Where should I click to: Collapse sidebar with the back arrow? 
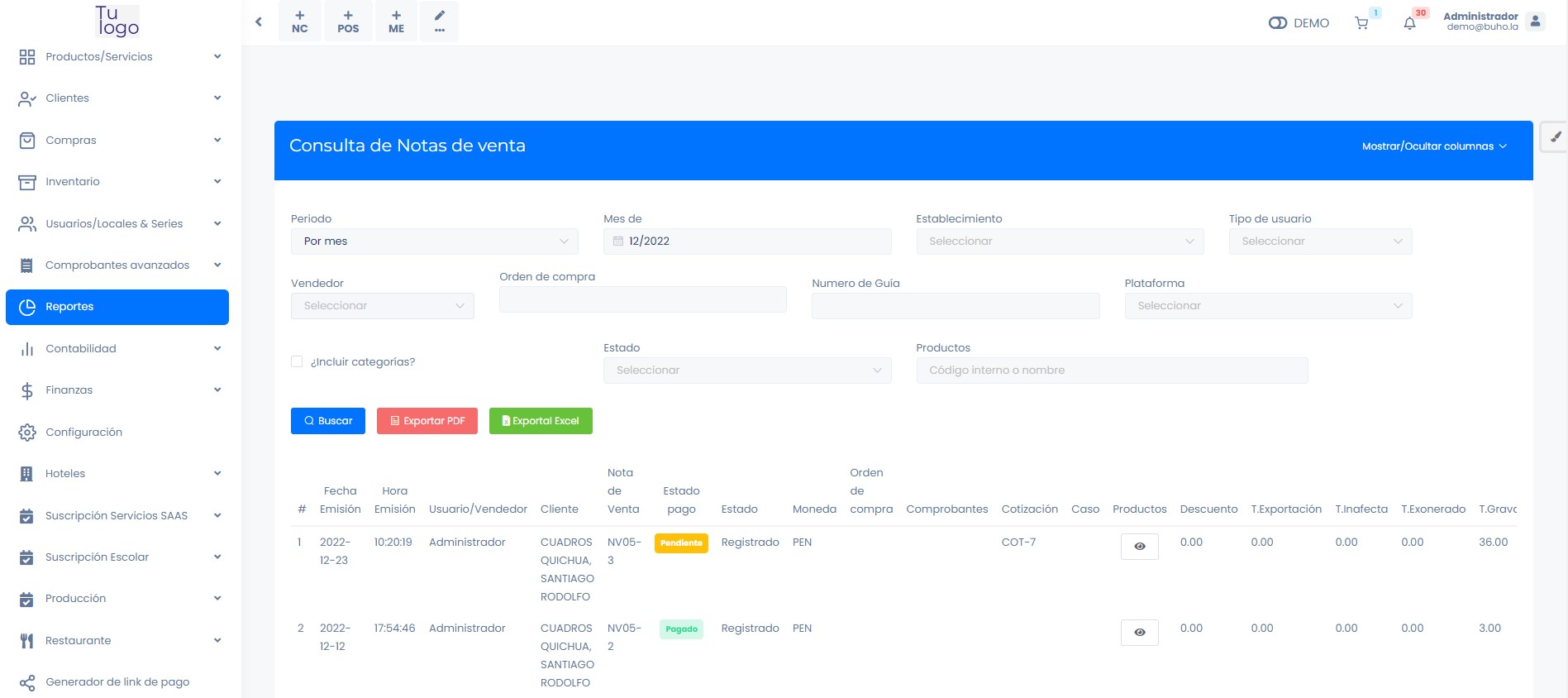coord(259,22)
